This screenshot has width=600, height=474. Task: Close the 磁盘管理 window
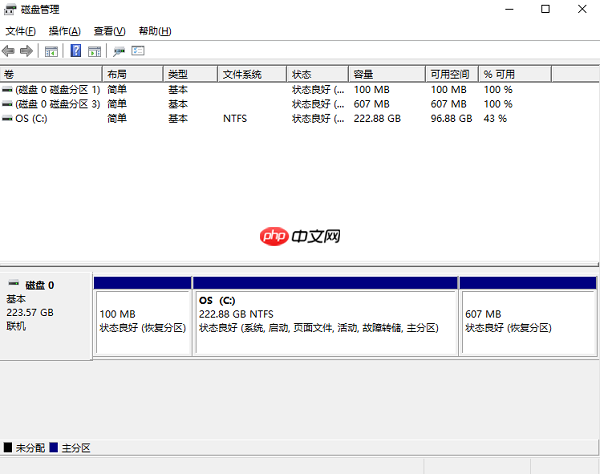pyautogui.click(x=582, y=9)
